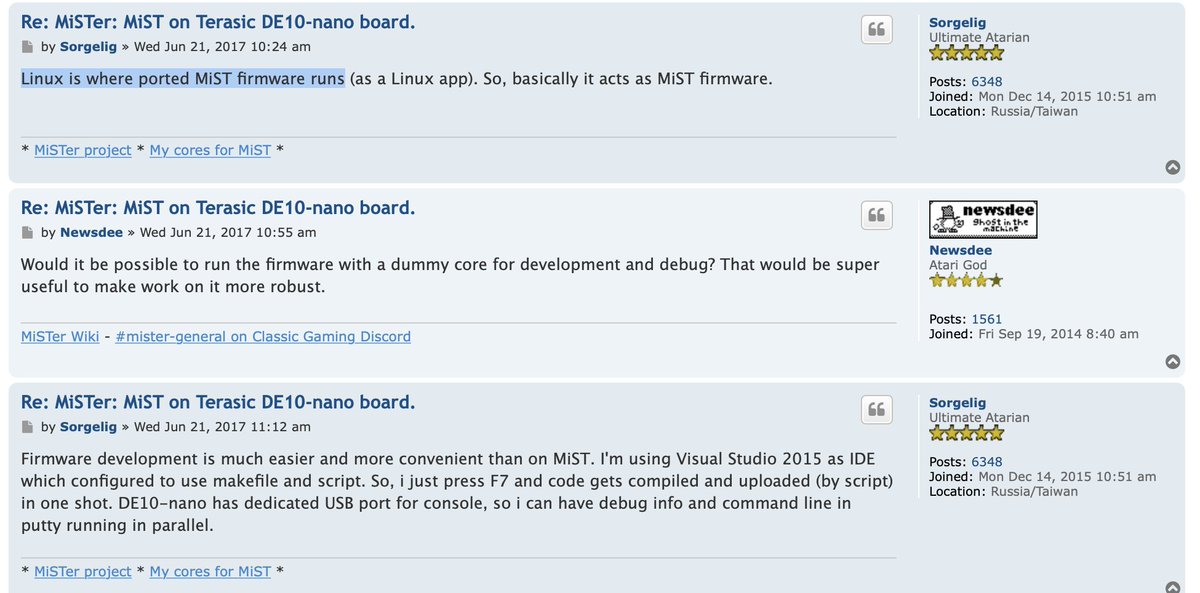The image size is (1200, 593).
Task: Show Sorgelig's 6348 posts in third sidebar
Action: coord(987,462)
